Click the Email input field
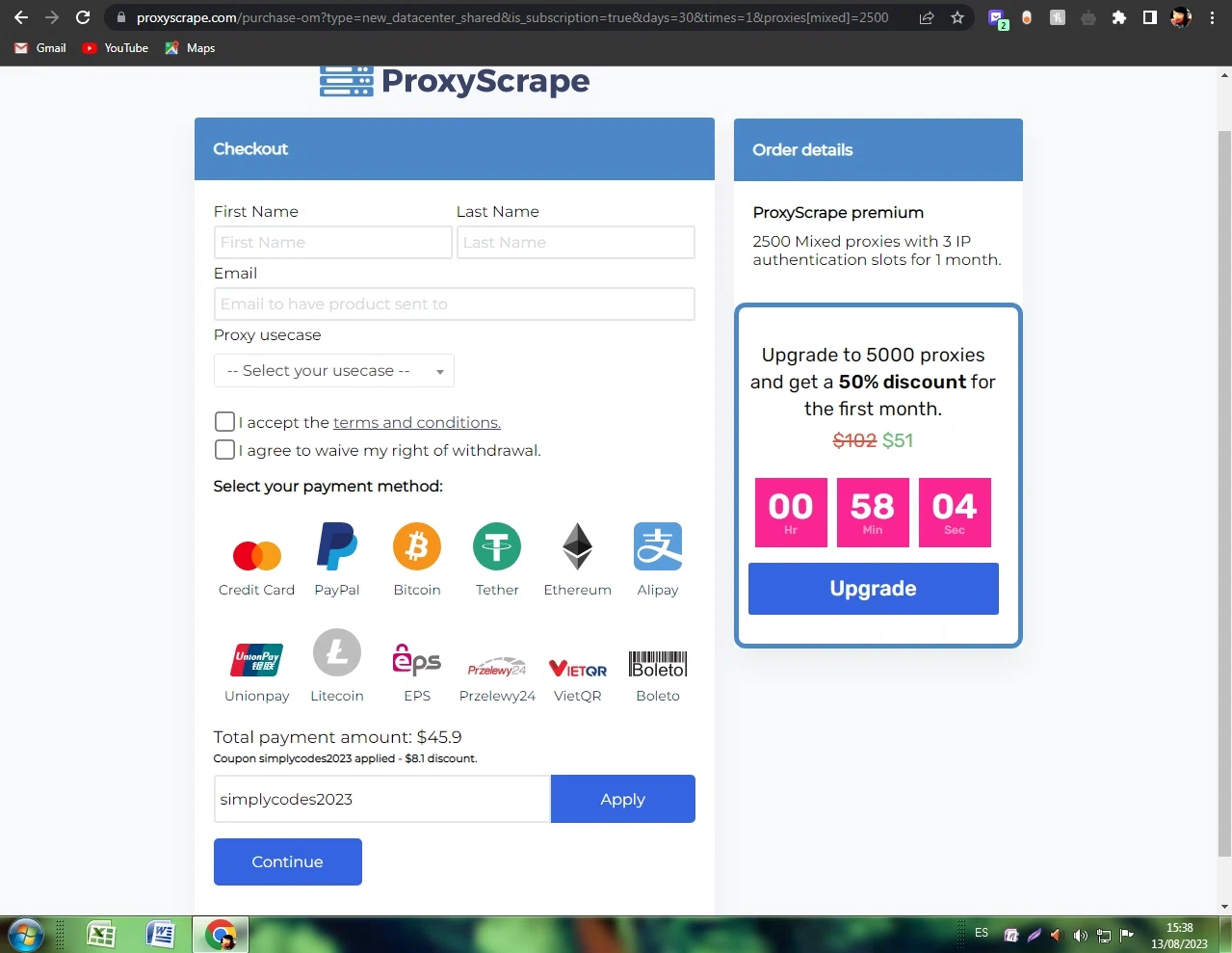Image resolution: width=1232 pixels, height=953 pixels. point(454,304)
